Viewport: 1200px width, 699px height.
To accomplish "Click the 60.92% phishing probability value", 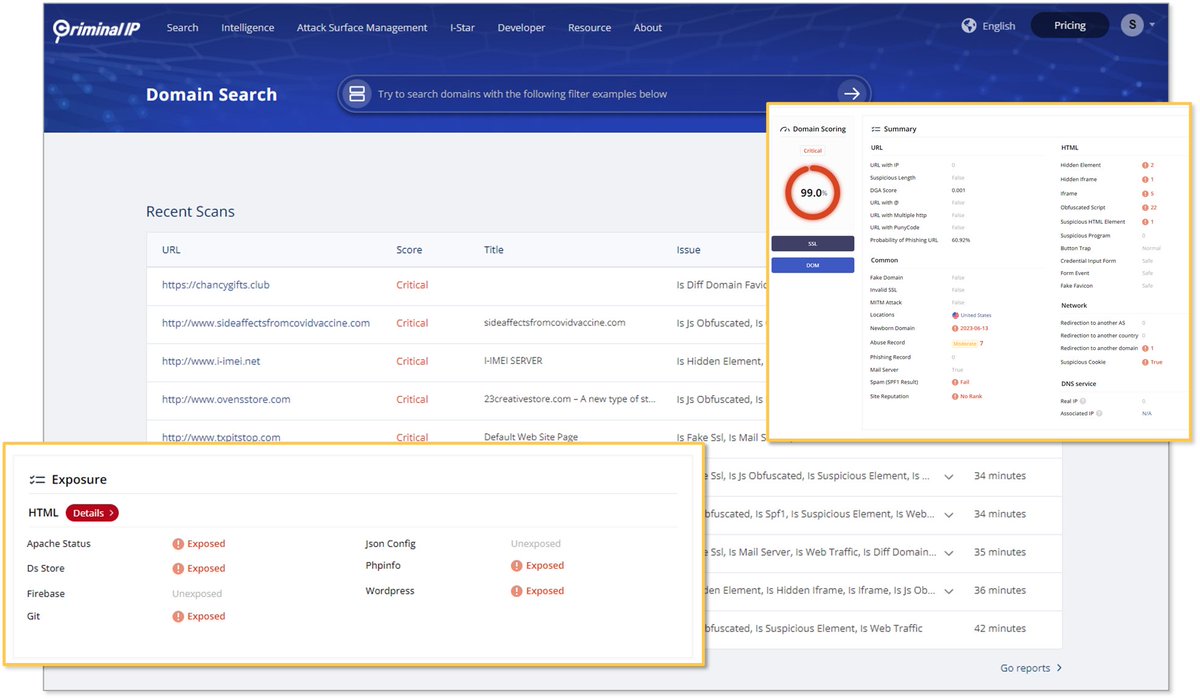I will pos(960,240).
